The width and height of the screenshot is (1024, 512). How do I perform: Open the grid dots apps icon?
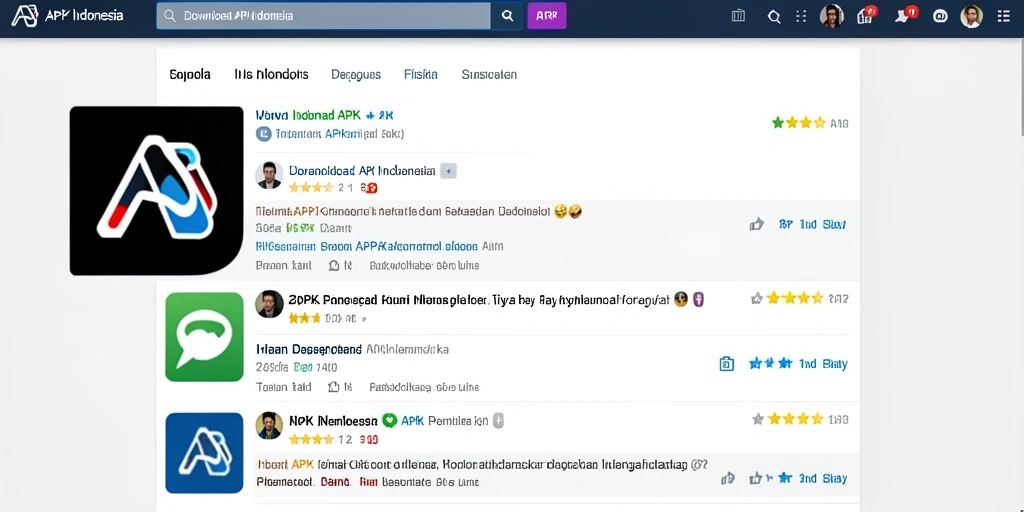(x=801, y=17)
